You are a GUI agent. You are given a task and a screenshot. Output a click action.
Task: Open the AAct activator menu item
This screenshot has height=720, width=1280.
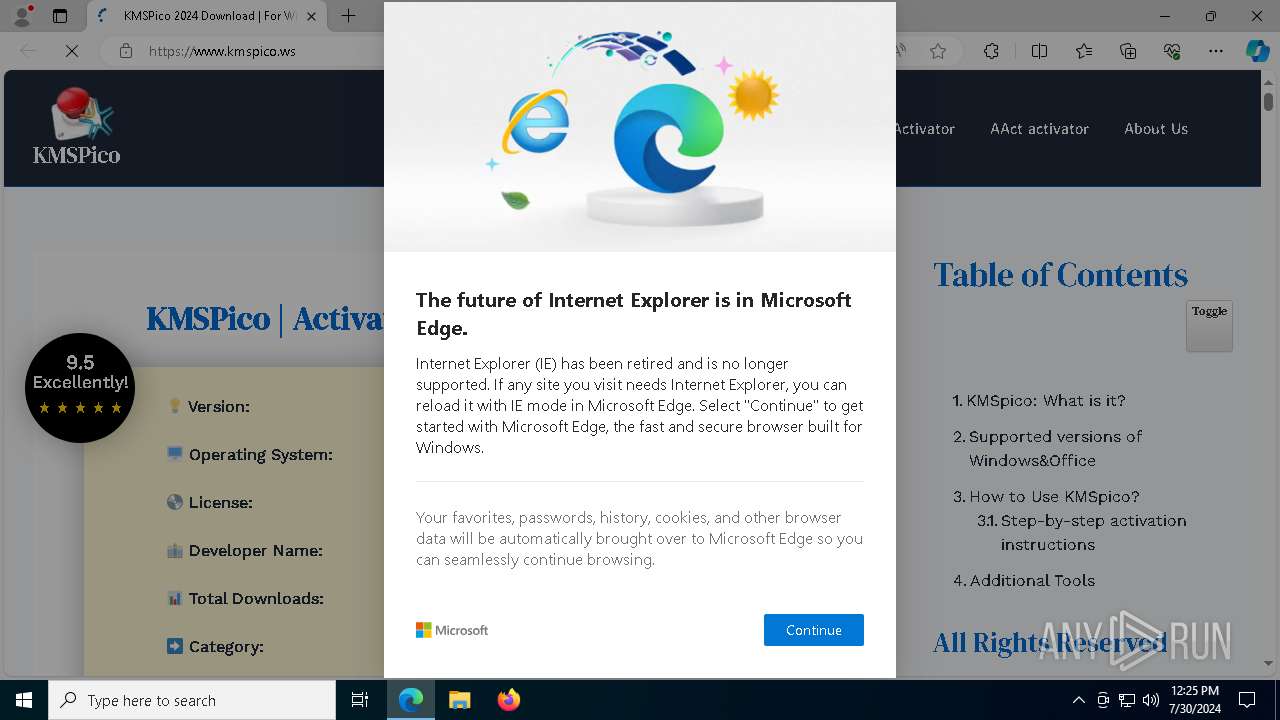click(1039, 128)
